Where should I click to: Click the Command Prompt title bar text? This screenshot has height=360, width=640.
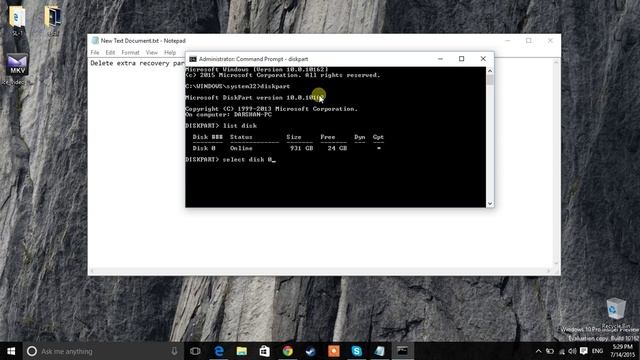coord(253,59)
